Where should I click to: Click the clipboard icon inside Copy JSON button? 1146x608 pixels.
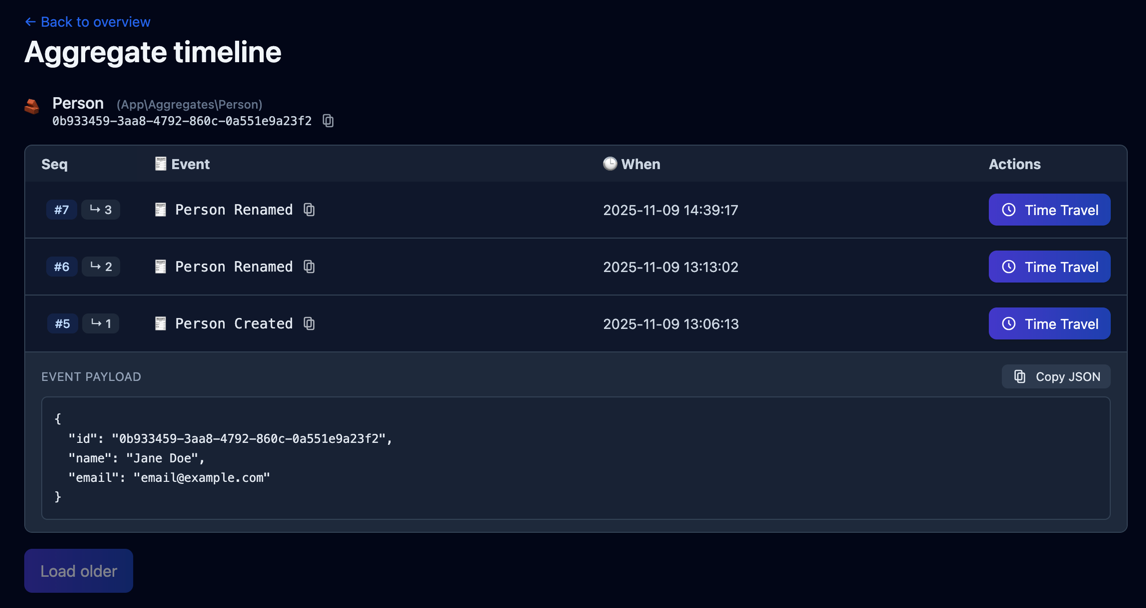(1019, 376)
